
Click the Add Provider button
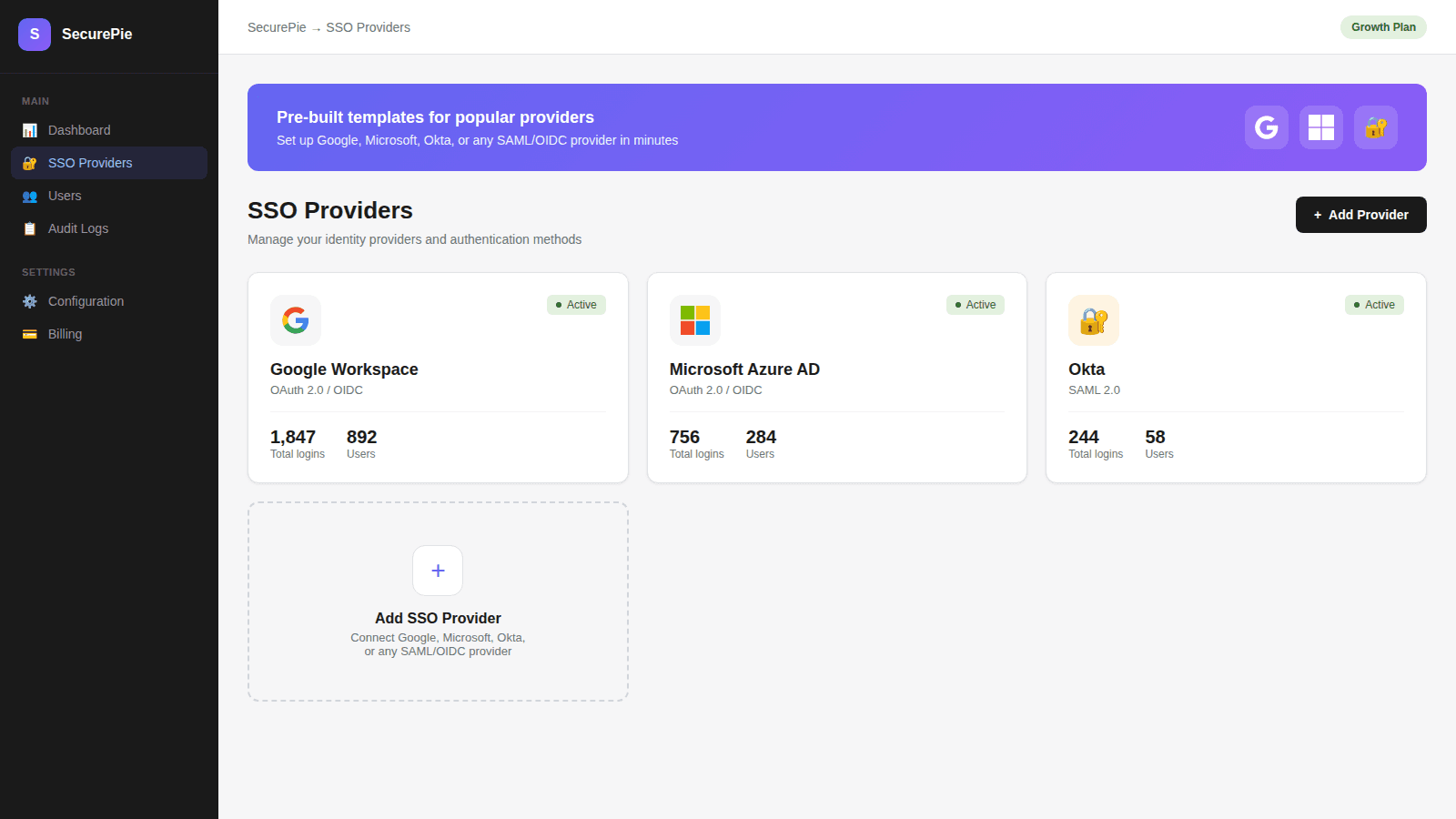[1360, 215]
